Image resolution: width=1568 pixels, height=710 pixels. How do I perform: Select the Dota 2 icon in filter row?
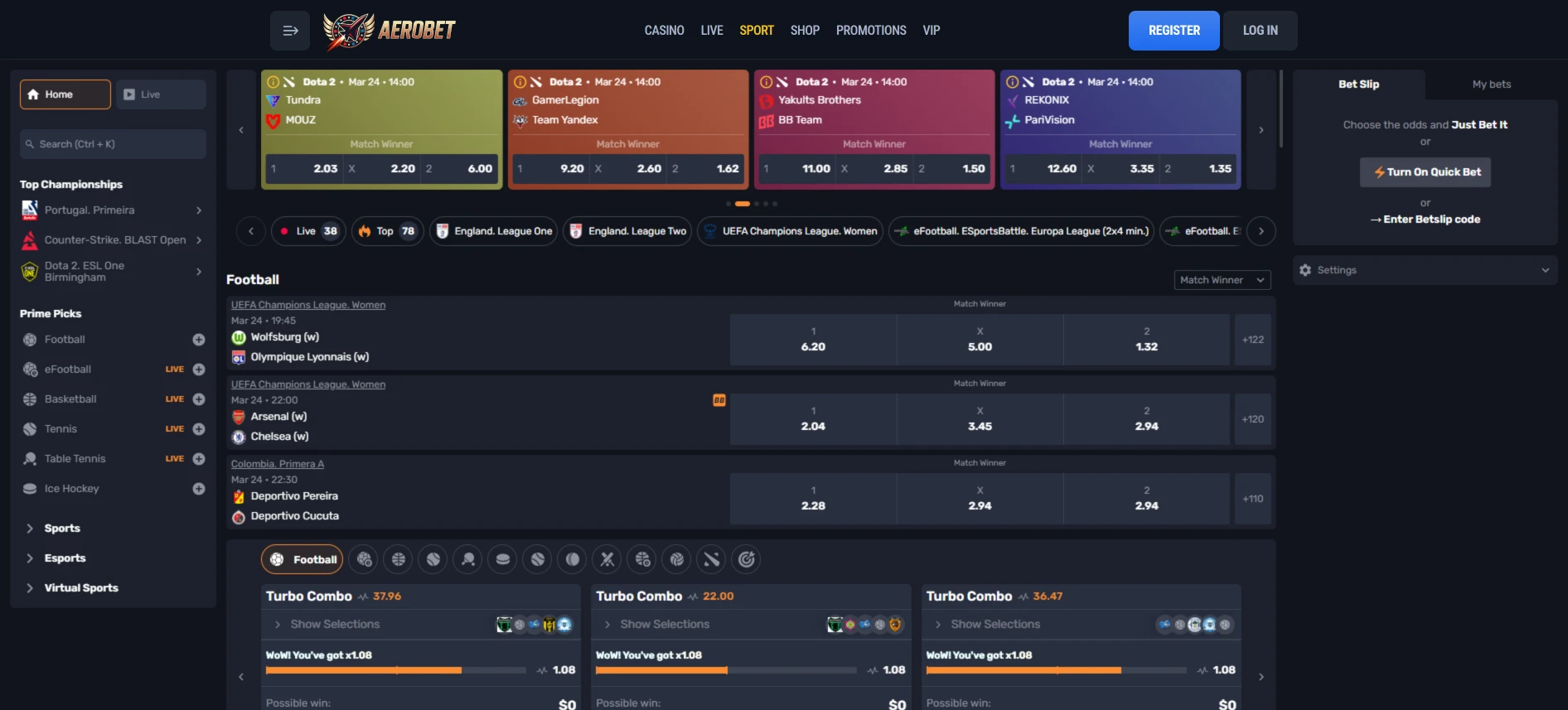pyautogui.click(x=712, y=559)
